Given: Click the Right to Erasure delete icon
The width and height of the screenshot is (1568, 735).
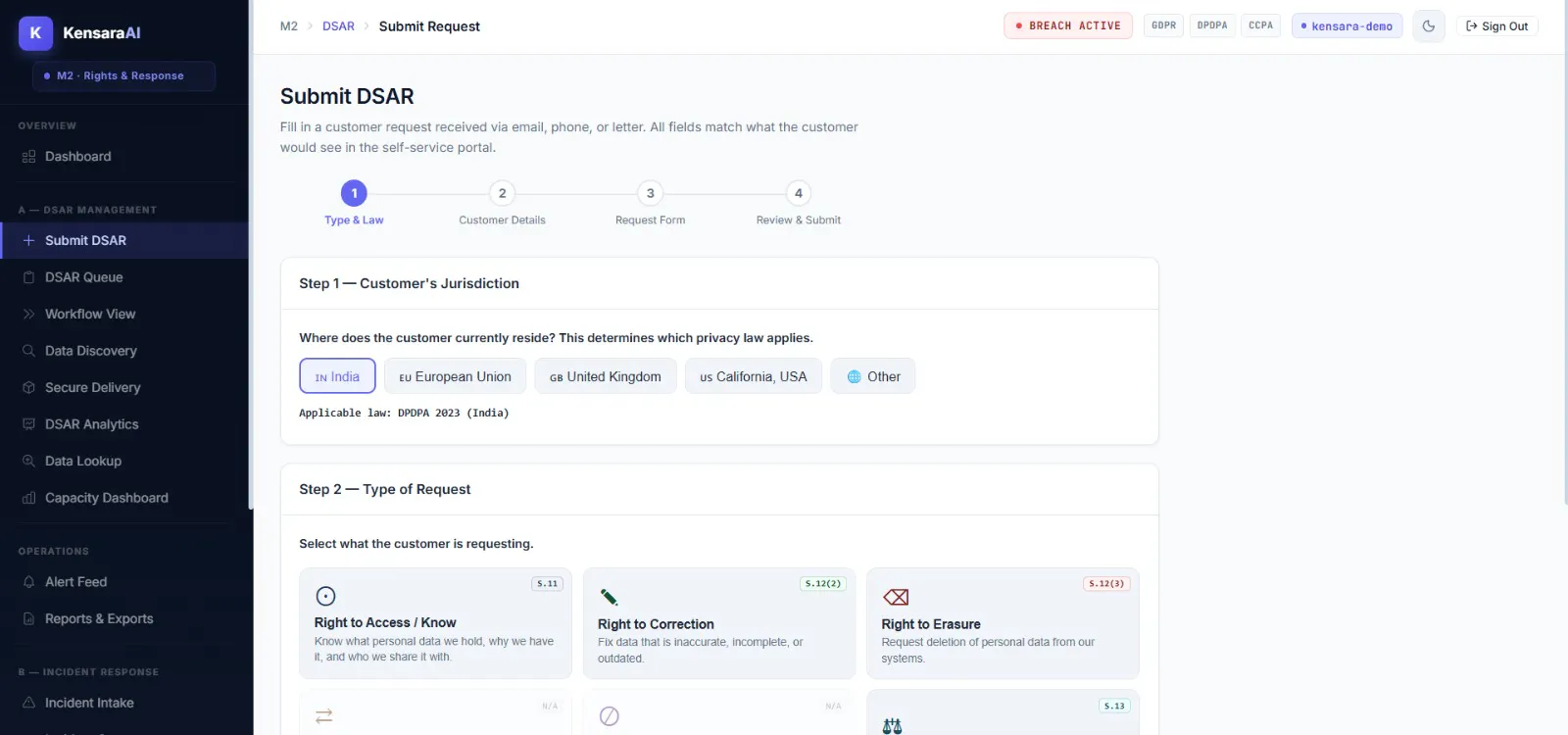Looking at the screenshot, I should pos(896,597).
